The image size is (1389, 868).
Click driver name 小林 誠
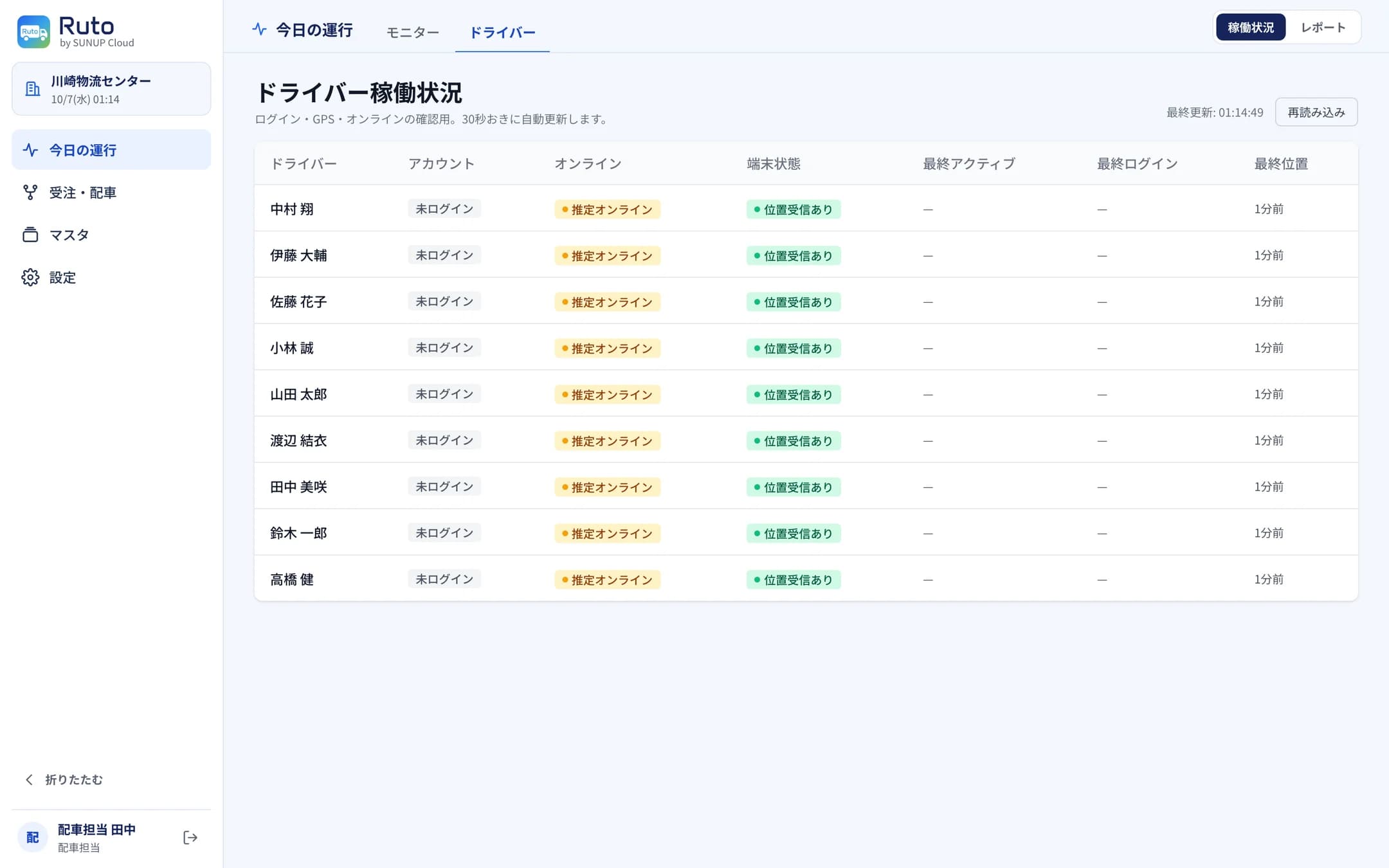click(292, 348)
